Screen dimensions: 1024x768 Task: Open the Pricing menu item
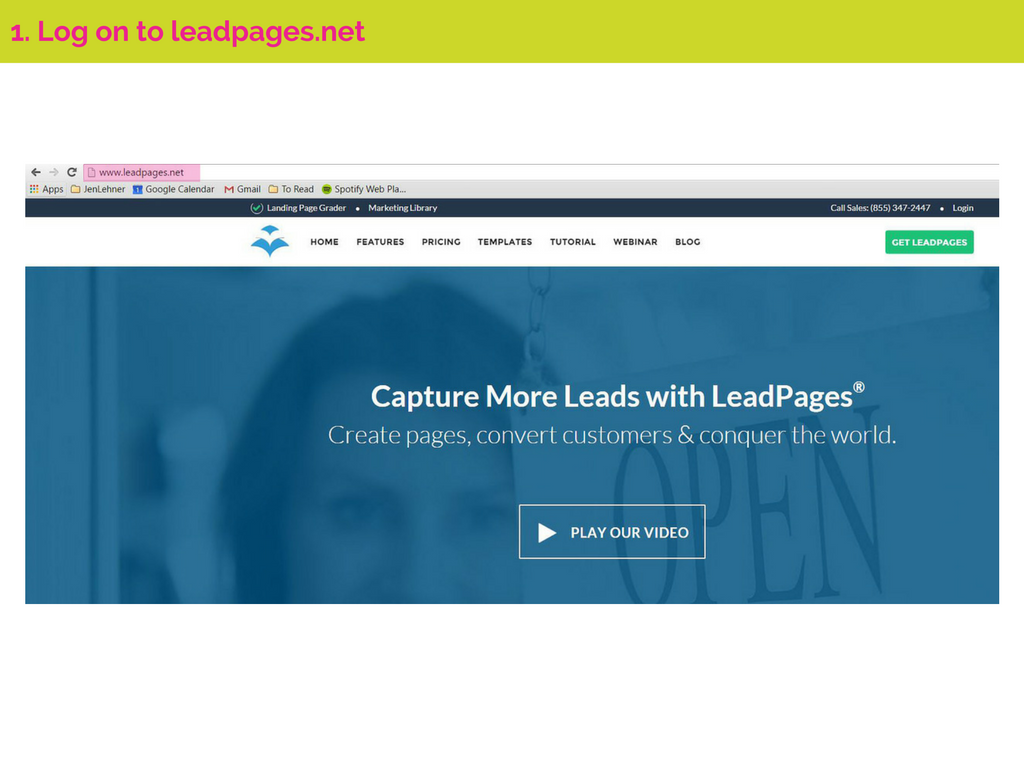(x=441, y=242)
